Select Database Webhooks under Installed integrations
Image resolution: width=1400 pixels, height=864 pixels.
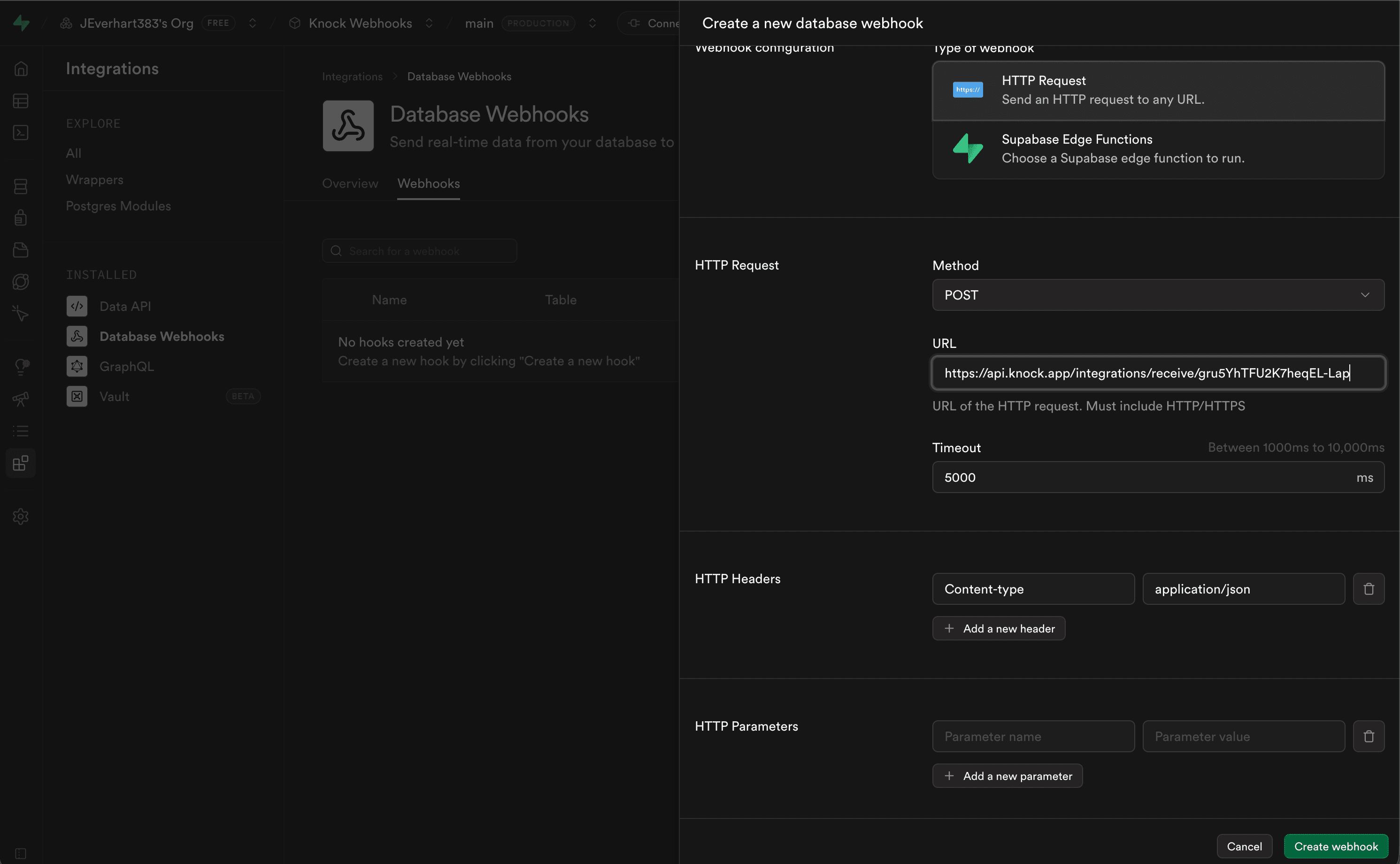(162, 336)
